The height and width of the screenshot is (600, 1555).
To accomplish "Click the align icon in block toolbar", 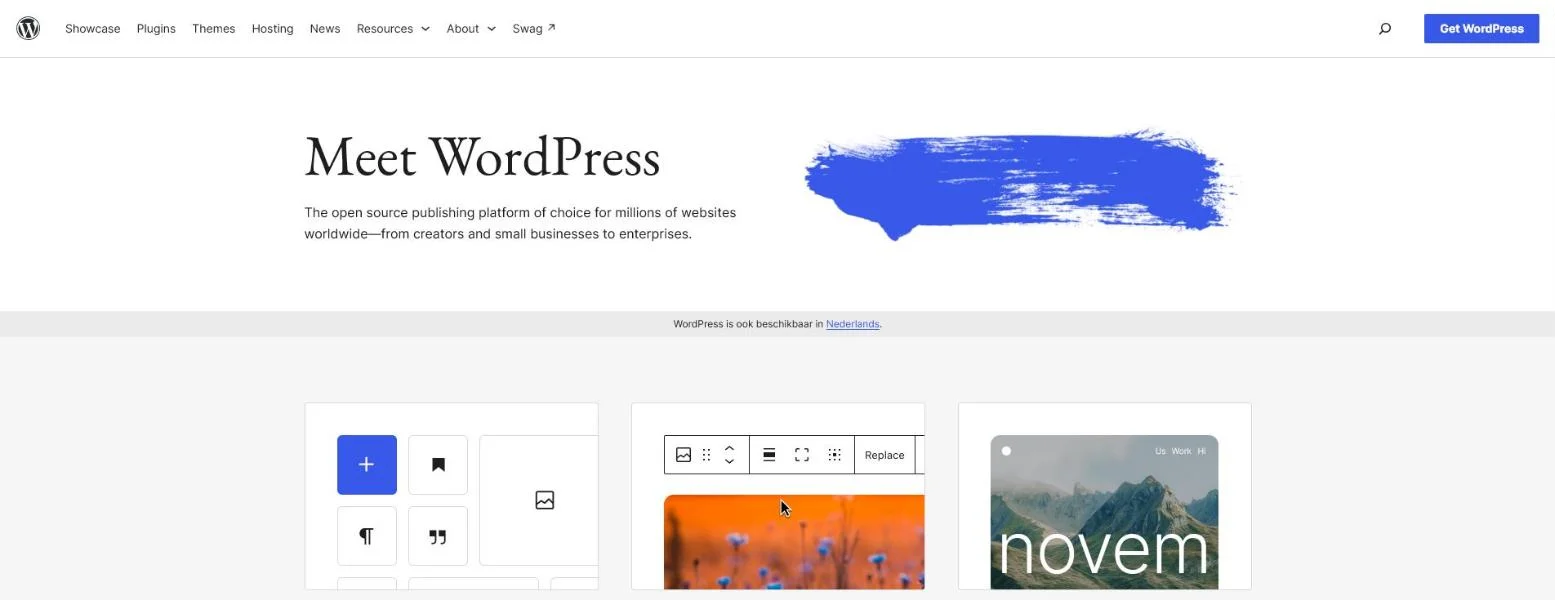I will [x=769, y=455].
